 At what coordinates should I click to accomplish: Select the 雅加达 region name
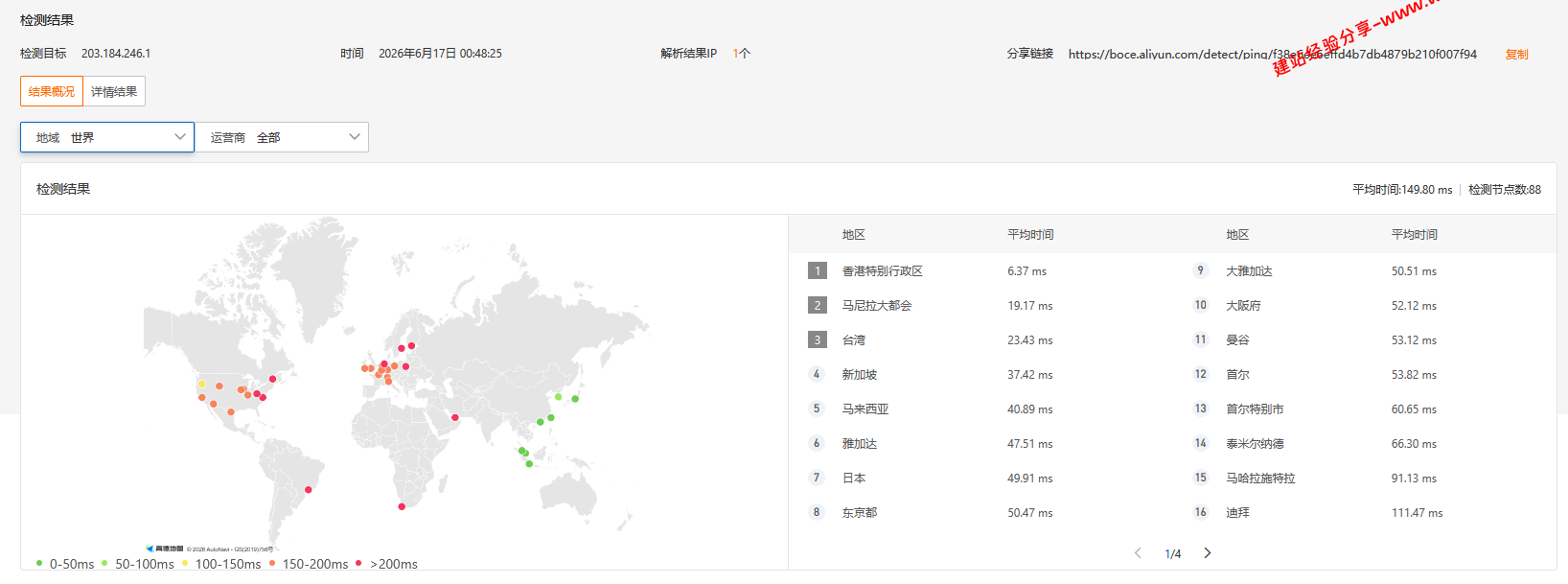(x=860, y=444)
